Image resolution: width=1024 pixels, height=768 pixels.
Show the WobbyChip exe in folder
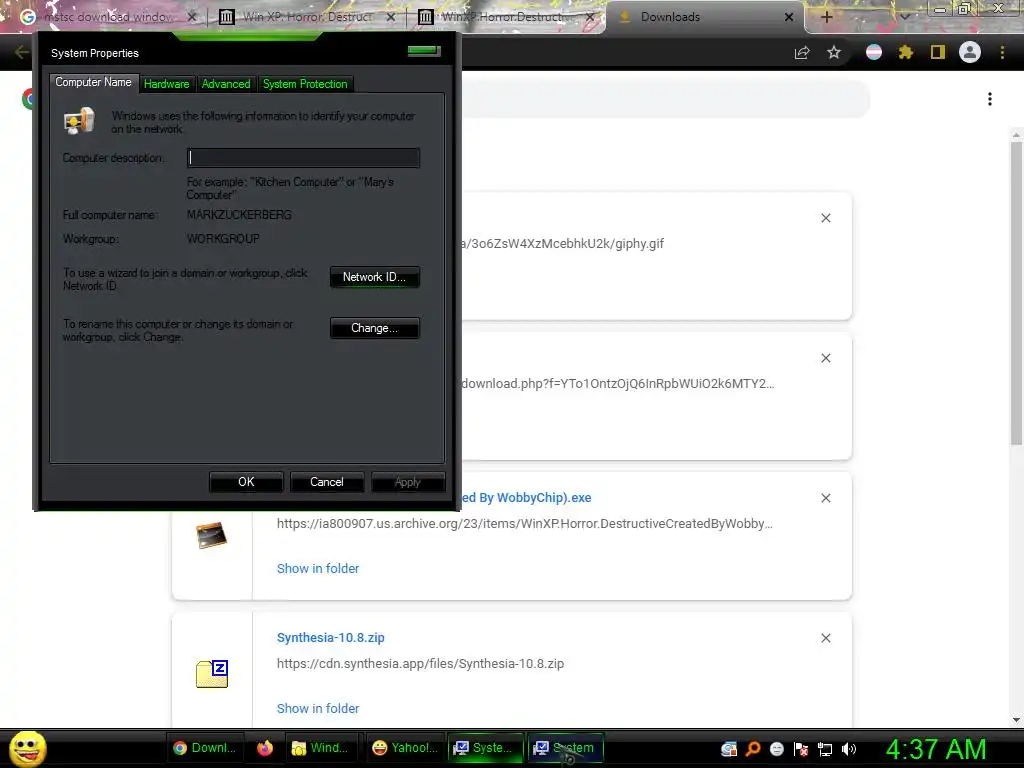pos(318,568)
